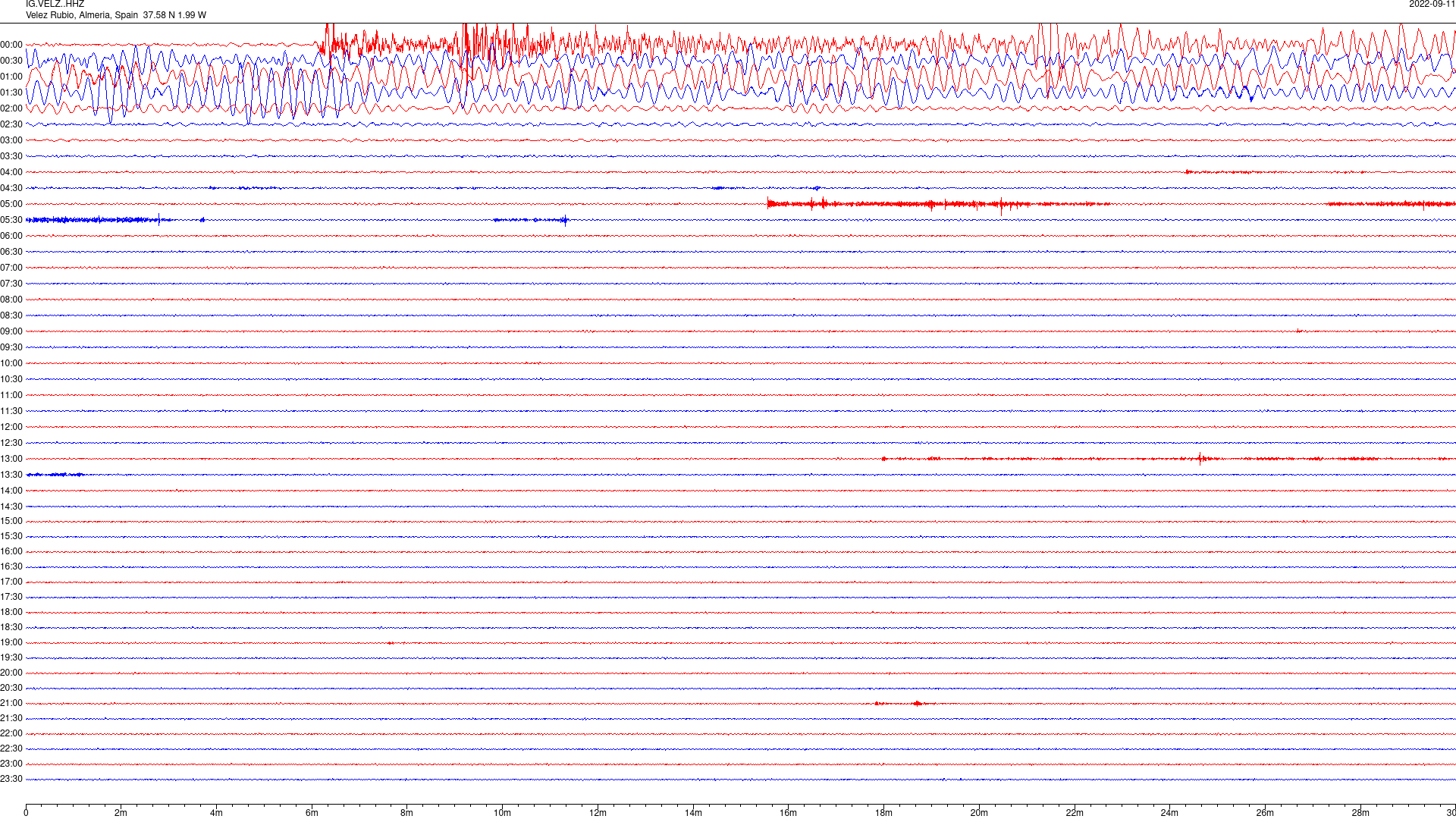Viewport: 1456px width, 819px height.
Task: Click the date label 2022-09-11
Action: coord(1432,5)
